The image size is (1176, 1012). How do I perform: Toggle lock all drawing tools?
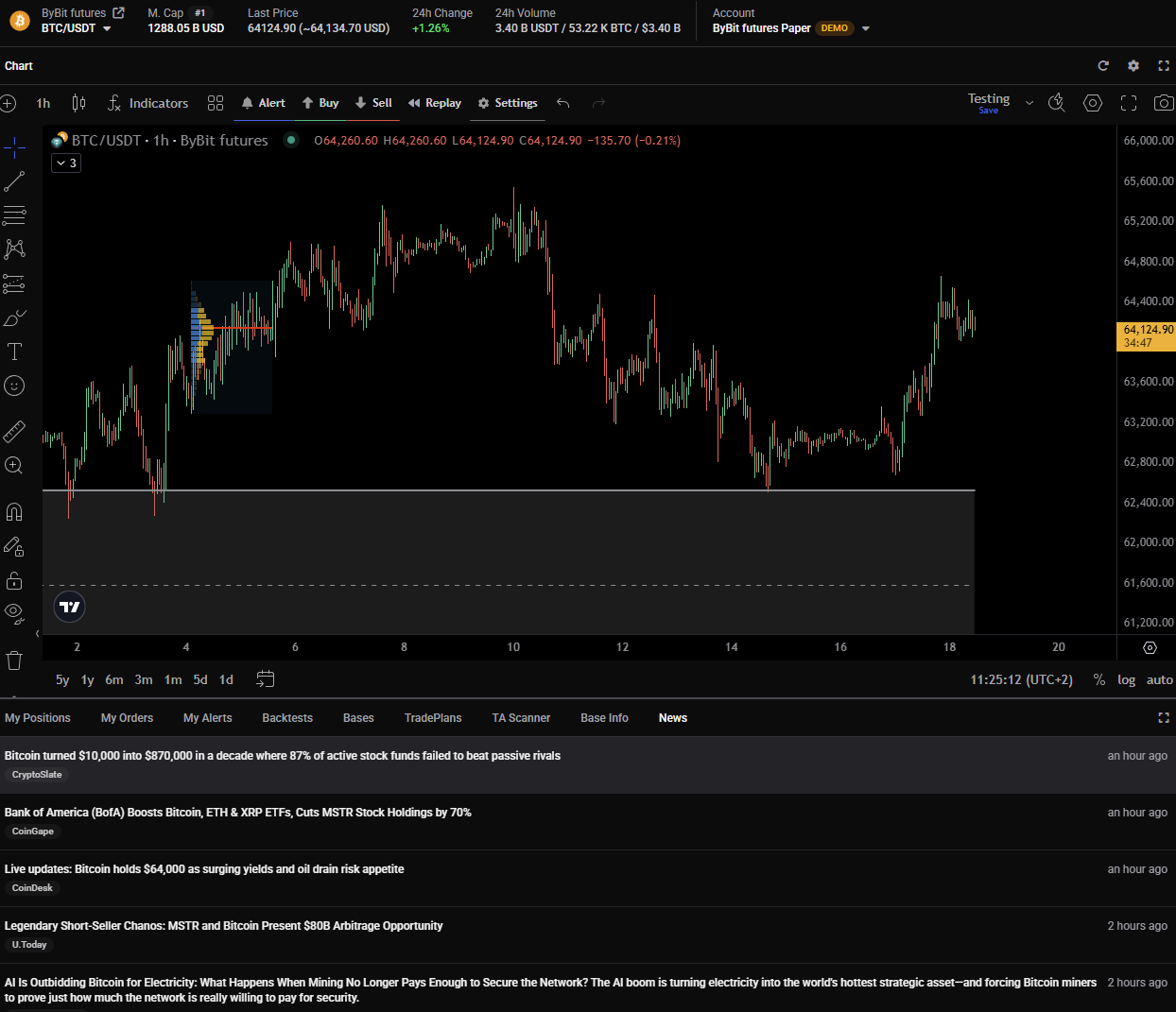point(14,580)
